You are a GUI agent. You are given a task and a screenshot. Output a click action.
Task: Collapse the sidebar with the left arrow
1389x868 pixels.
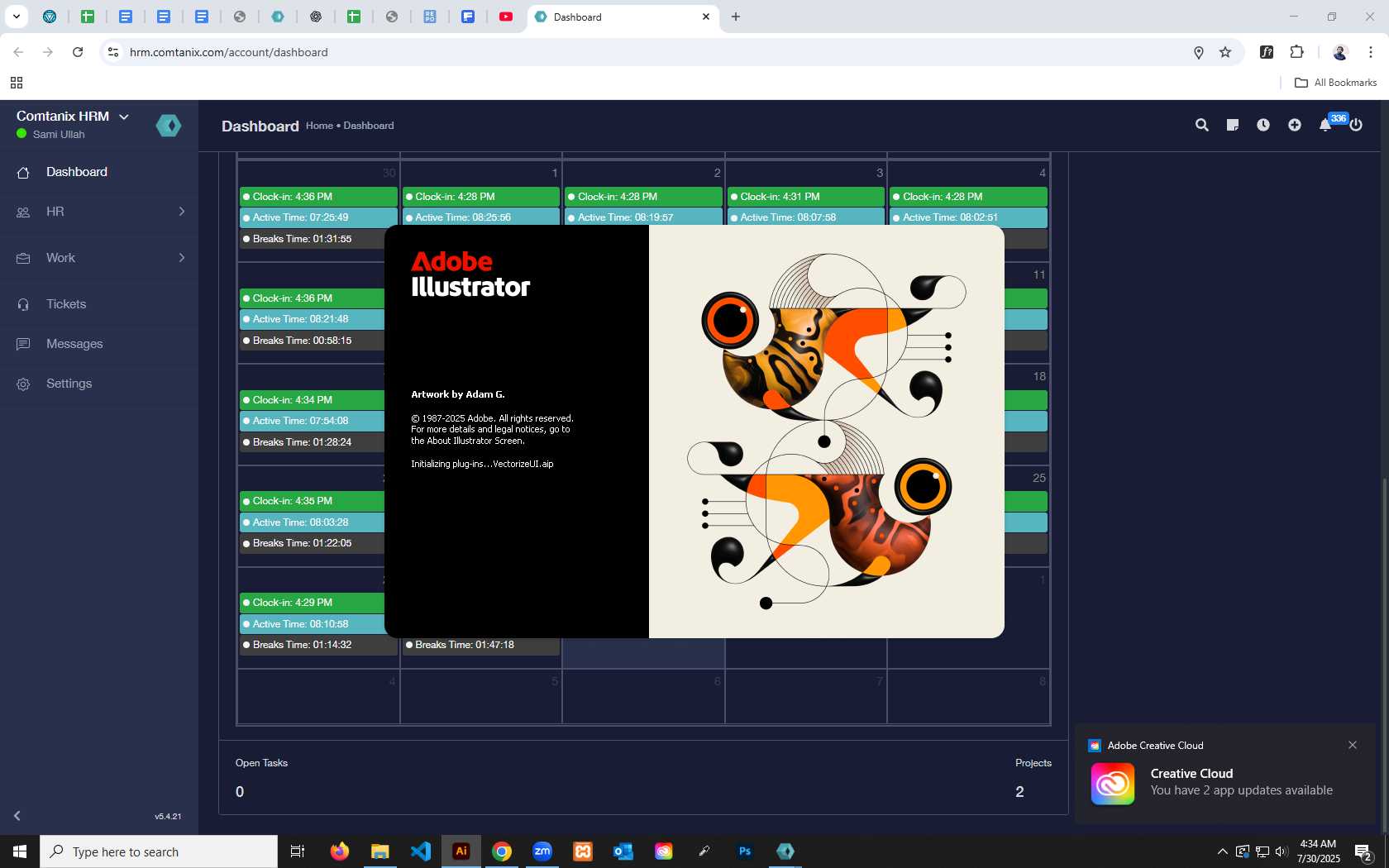[x=17, y=816]
